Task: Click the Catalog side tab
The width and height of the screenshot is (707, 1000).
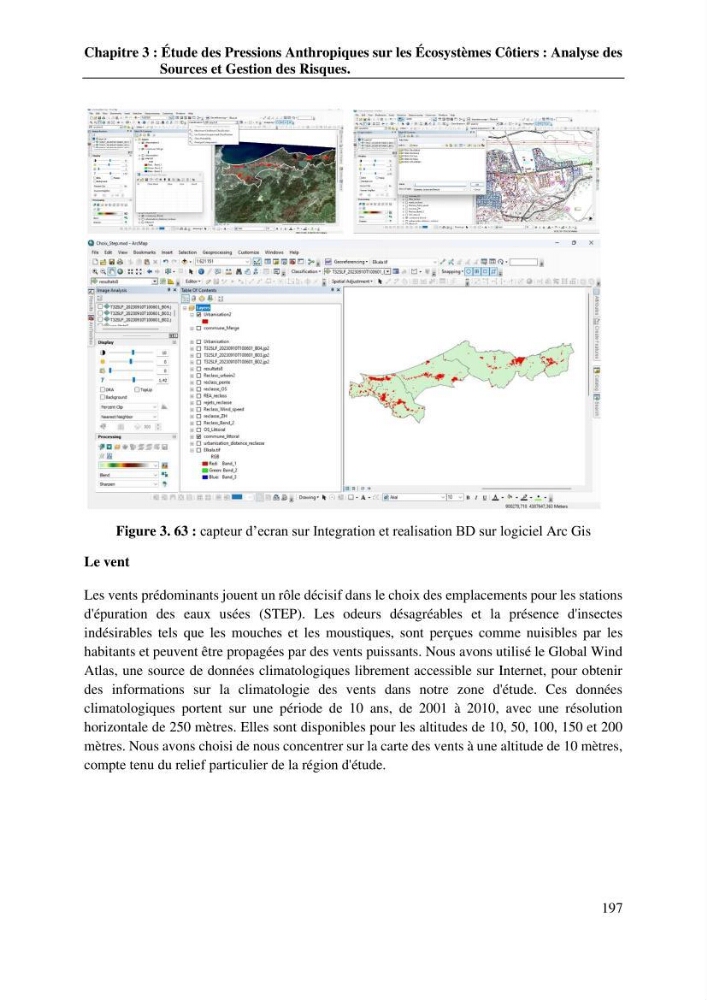Action: tap(597, 381)
